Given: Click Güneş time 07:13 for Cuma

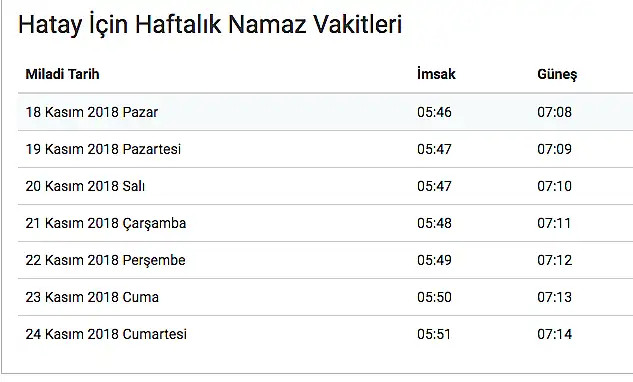Looking at the screenshot, I should coord(554,297).
